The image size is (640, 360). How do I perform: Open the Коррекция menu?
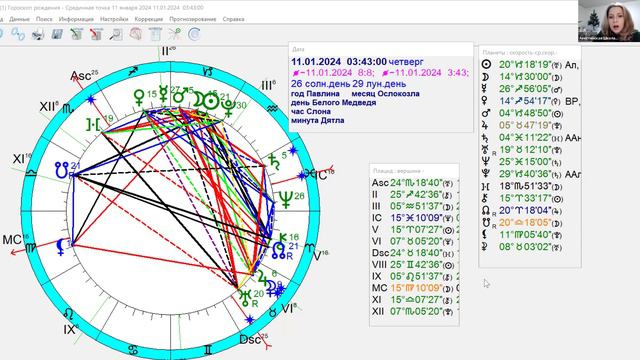pyautogui.click(x=149, y=19)
